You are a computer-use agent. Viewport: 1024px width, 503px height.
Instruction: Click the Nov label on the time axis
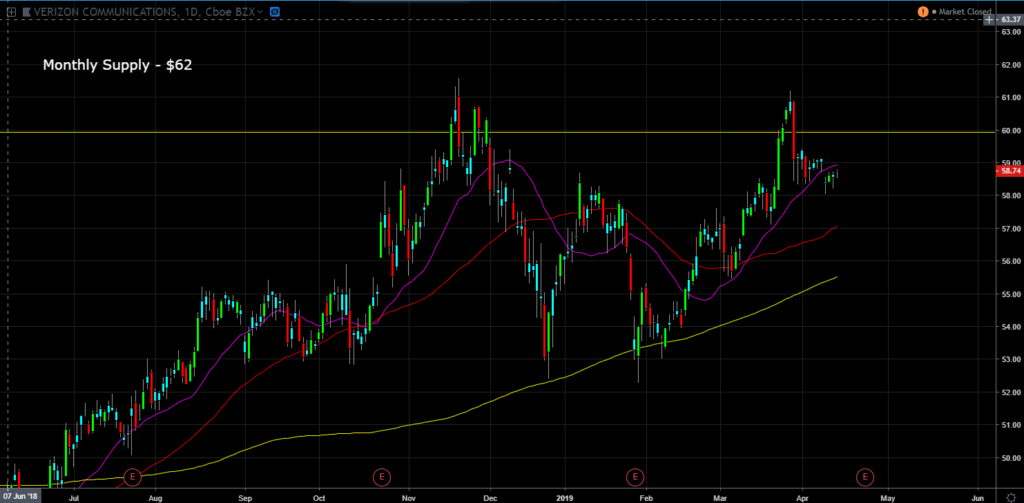pos(409,496)
